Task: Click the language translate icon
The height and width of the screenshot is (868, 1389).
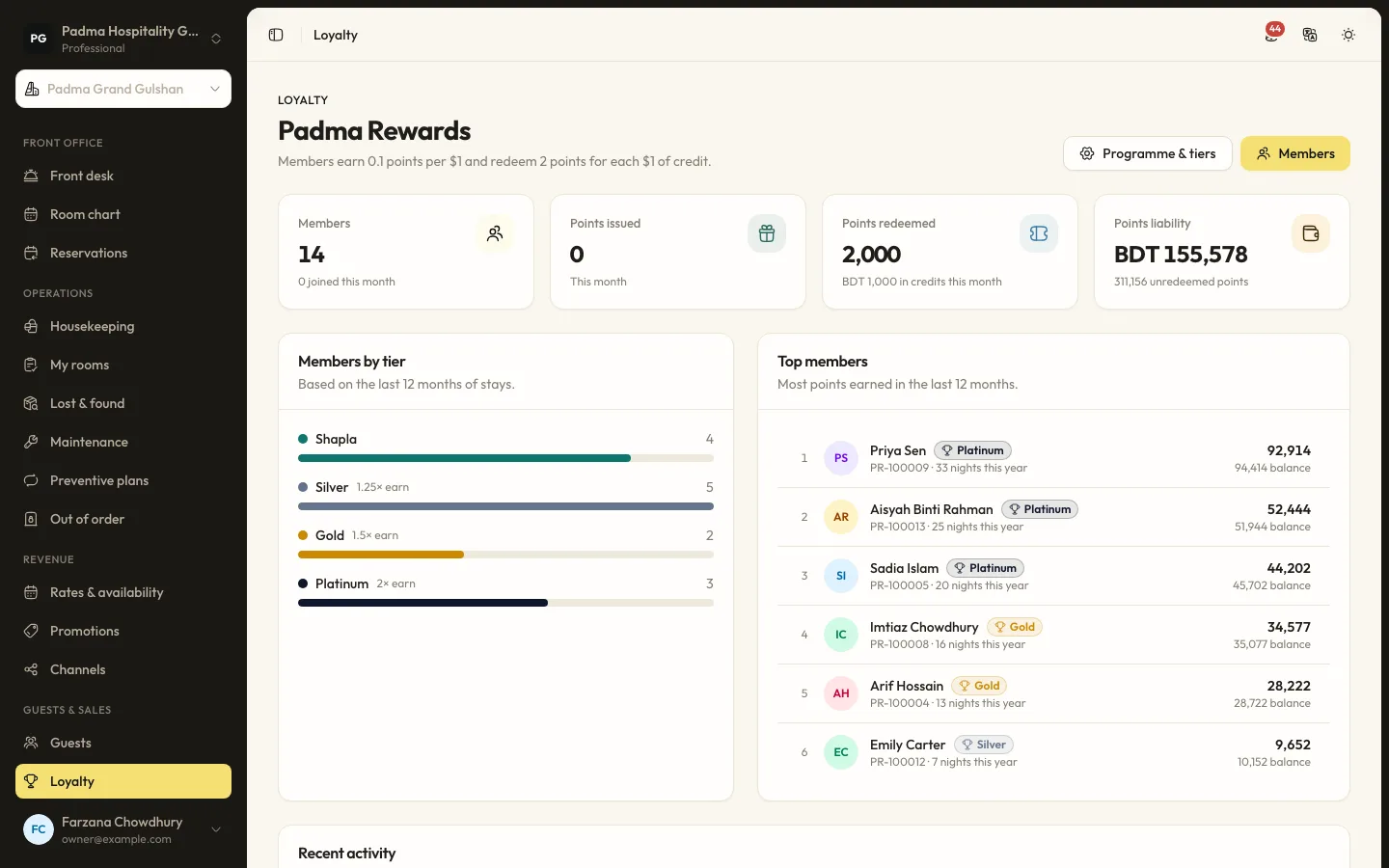Action: [x=1310, y=35]
